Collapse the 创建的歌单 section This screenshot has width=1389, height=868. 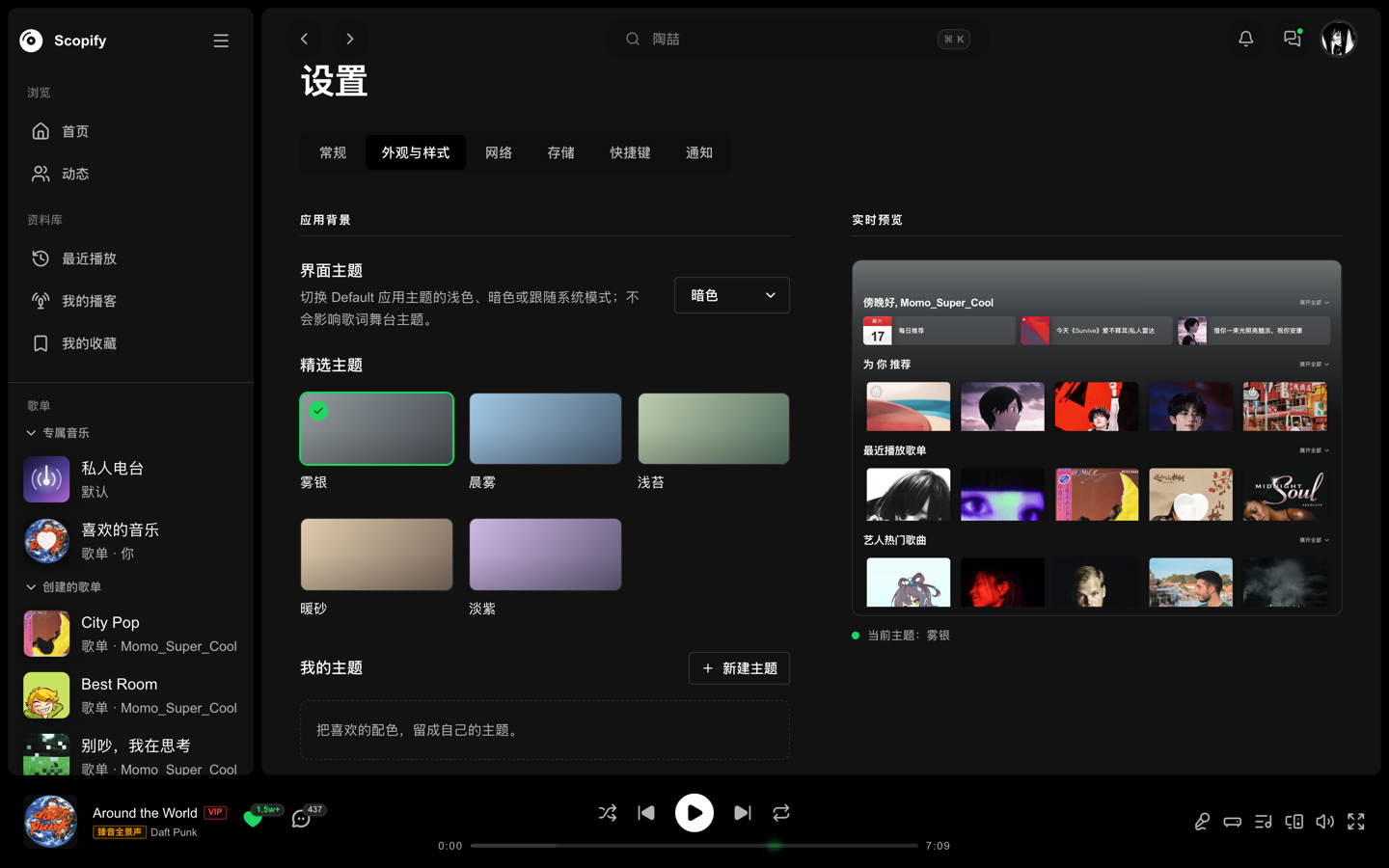(x=64, y=587)
